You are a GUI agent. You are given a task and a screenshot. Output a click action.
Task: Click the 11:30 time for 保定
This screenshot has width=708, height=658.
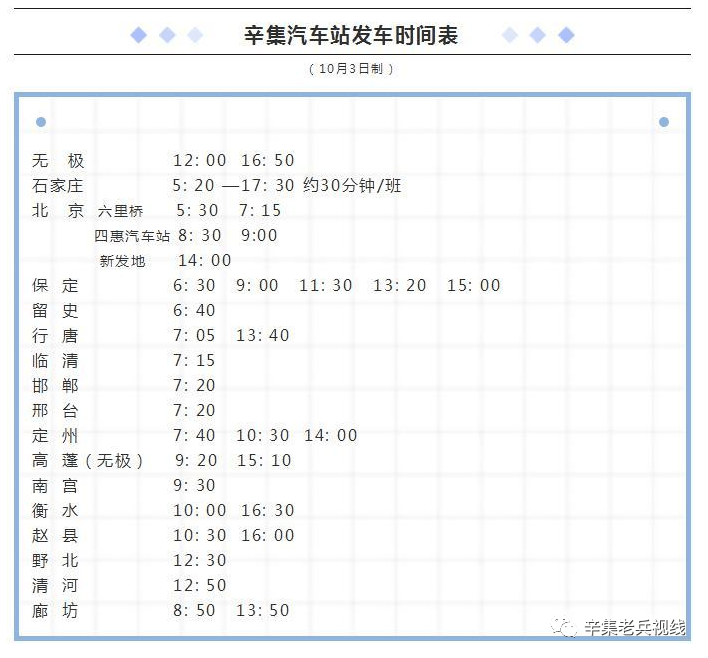[326, 285]
